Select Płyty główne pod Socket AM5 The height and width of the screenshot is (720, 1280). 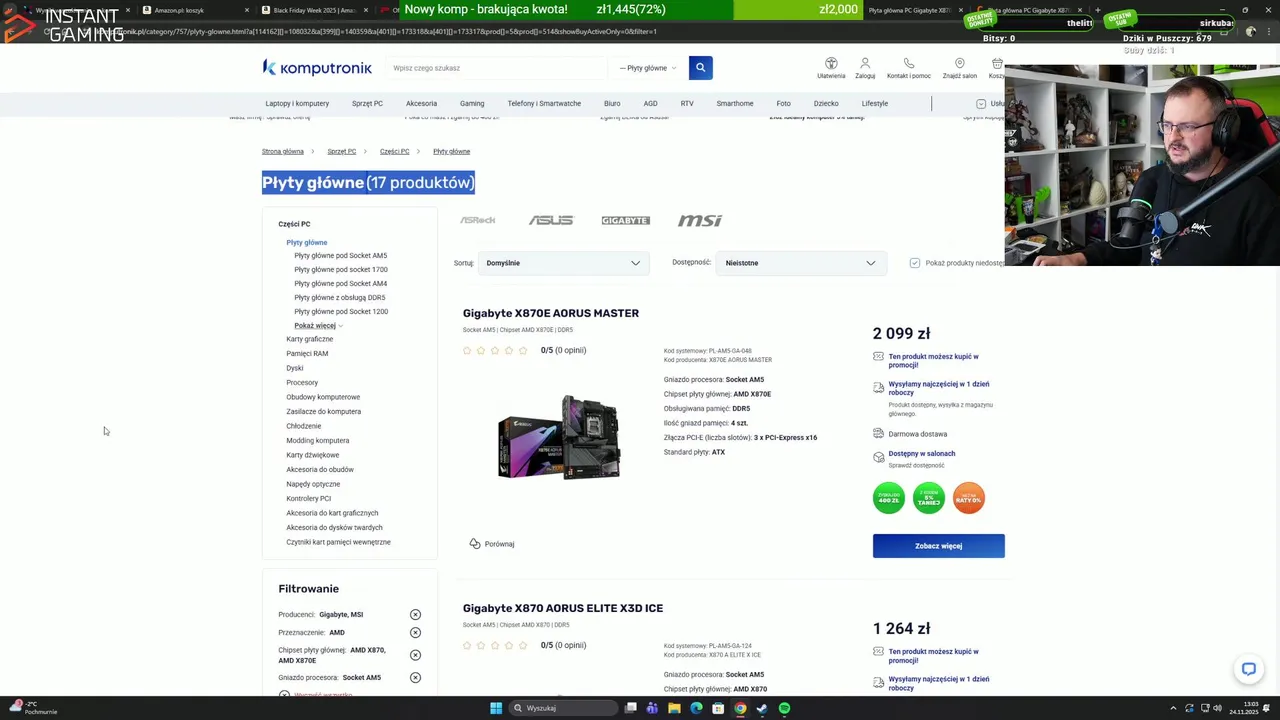[340, 256]
